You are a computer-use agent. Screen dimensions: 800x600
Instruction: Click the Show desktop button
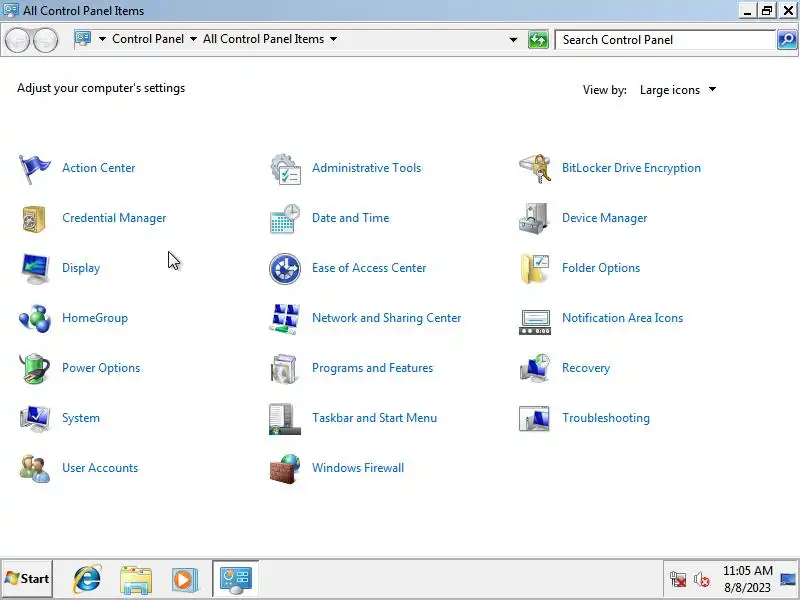pos(788,579)
